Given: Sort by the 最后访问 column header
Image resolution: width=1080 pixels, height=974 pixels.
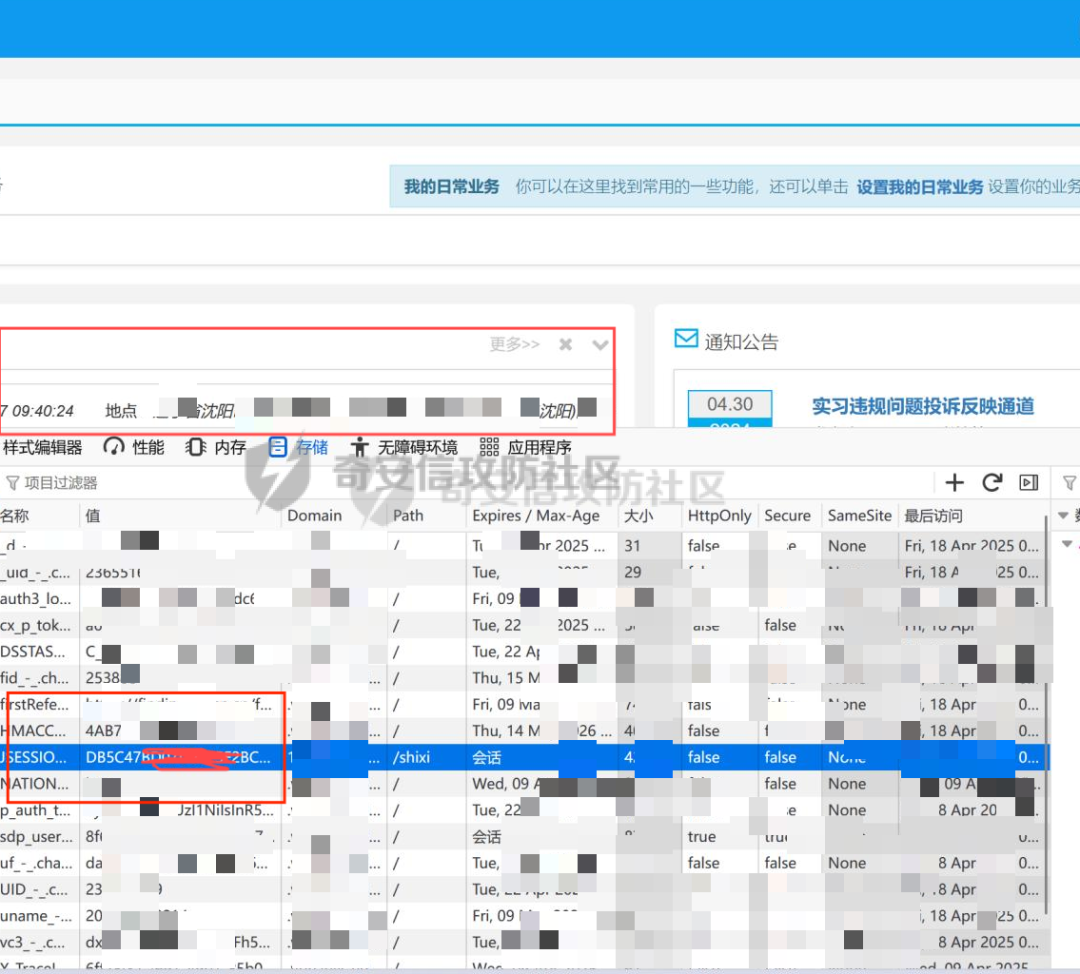Looking at the screenshot, I should click(971, 516).
